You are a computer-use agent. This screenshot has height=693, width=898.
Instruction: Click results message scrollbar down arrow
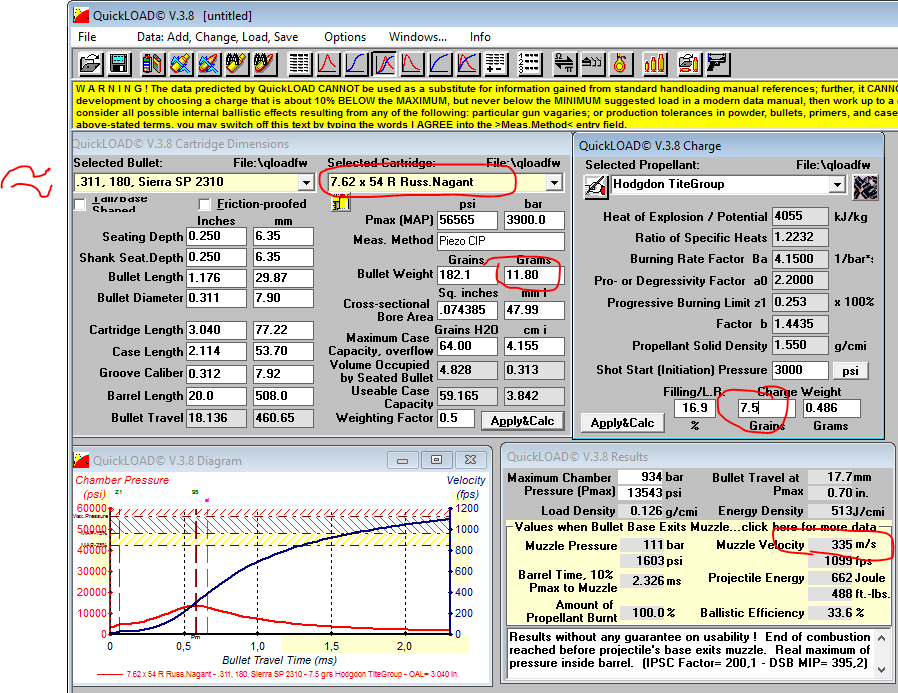click(882, 670)
